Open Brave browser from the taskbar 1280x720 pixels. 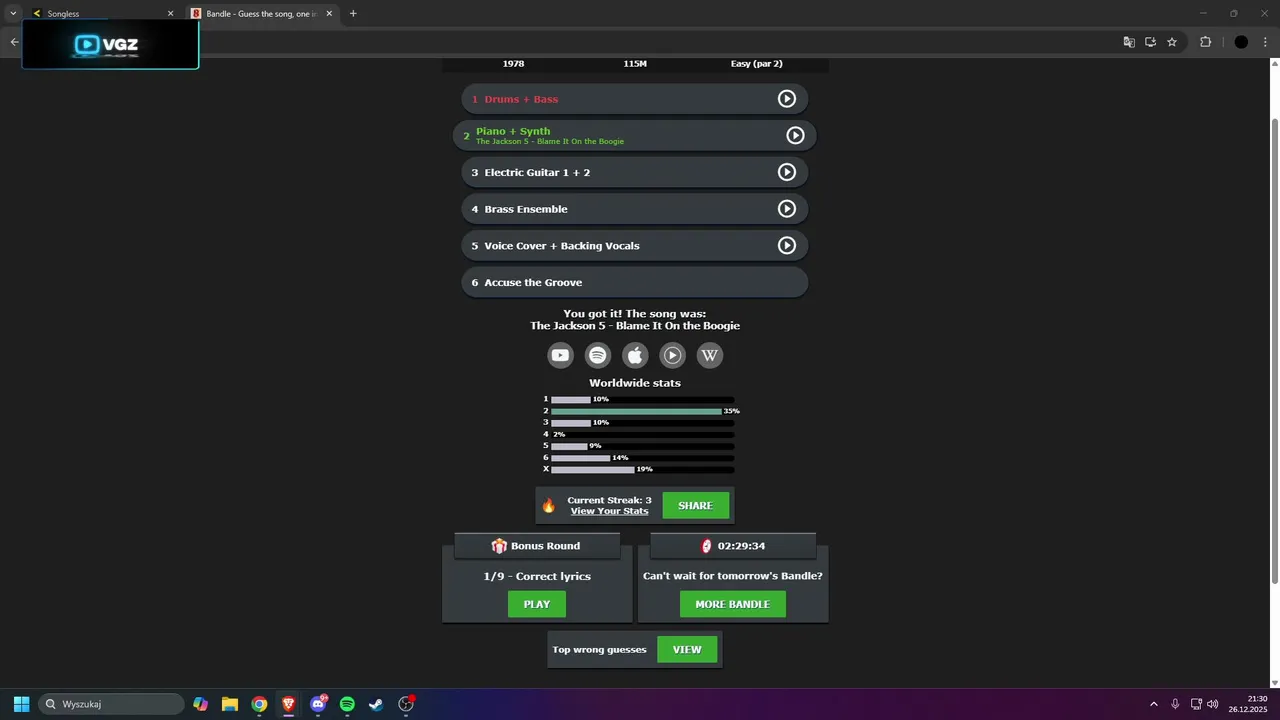288,704
